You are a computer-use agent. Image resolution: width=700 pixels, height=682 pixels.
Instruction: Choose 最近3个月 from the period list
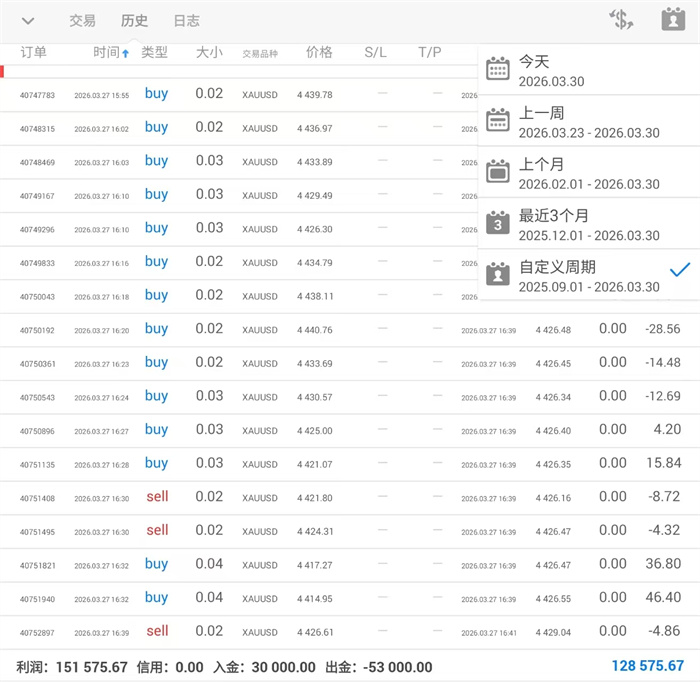coord(588,223)
